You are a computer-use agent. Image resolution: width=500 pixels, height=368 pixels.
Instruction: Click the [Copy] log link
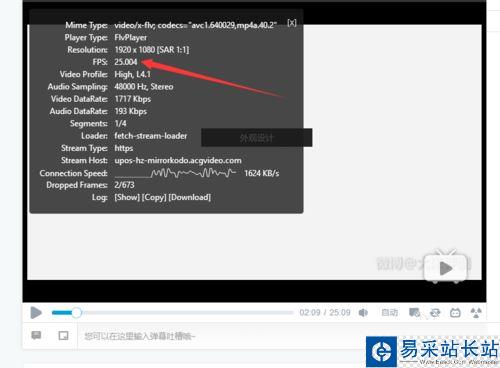(154, 197)
